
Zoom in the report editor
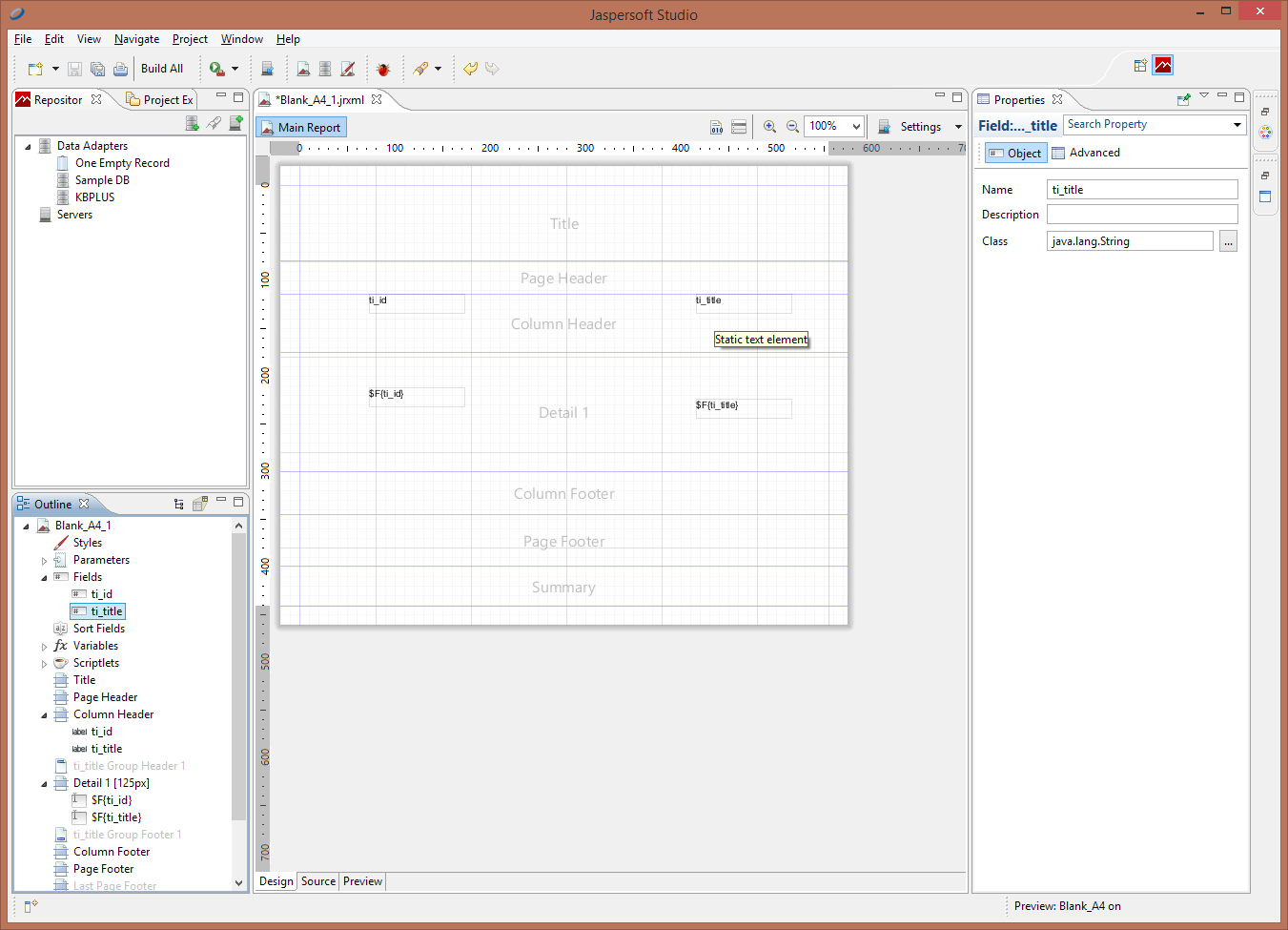point(769,127)
